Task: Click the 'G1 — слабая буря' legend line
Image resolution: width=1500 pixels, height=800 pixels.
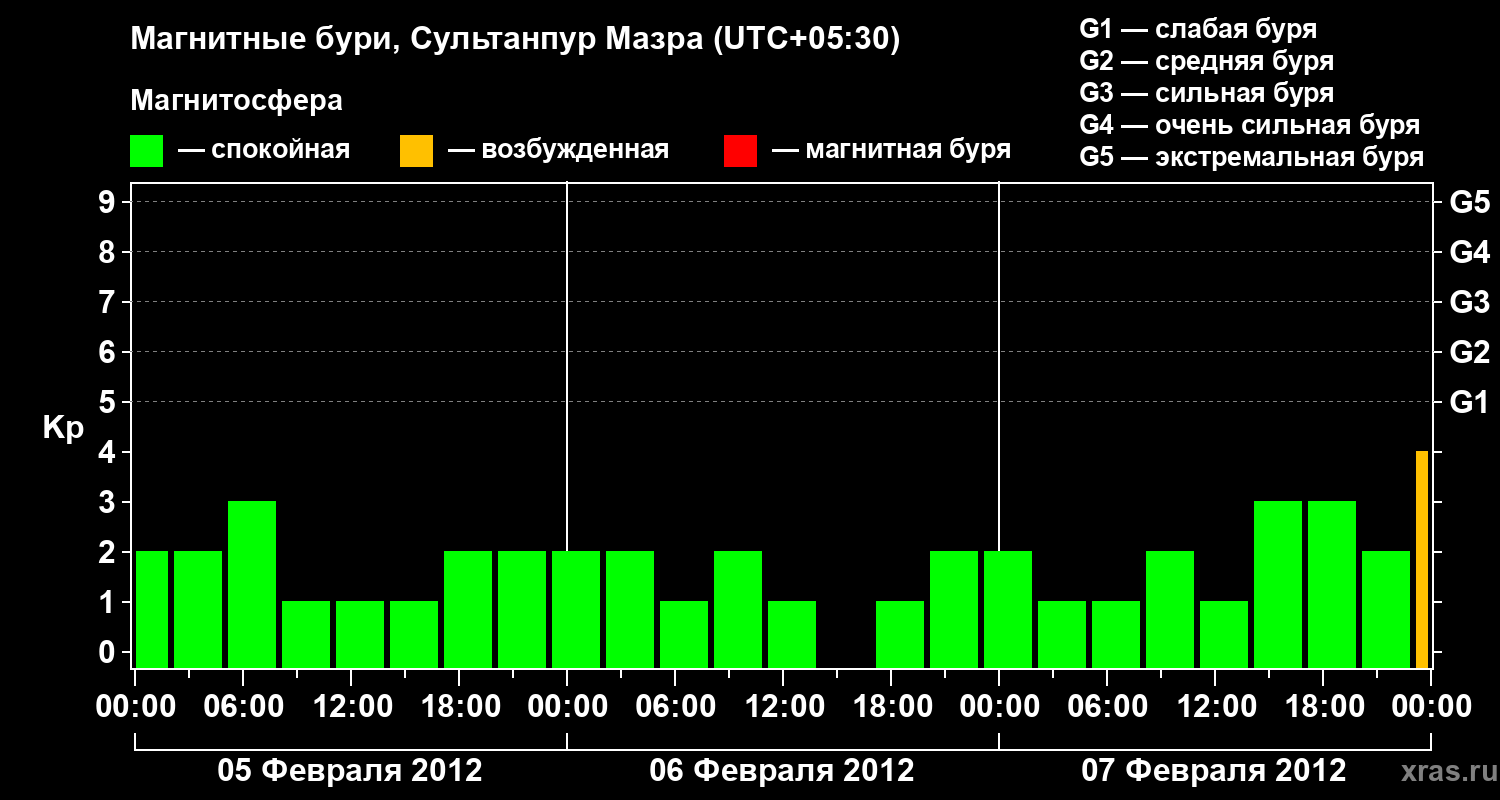Action: tap(1198, 28)
